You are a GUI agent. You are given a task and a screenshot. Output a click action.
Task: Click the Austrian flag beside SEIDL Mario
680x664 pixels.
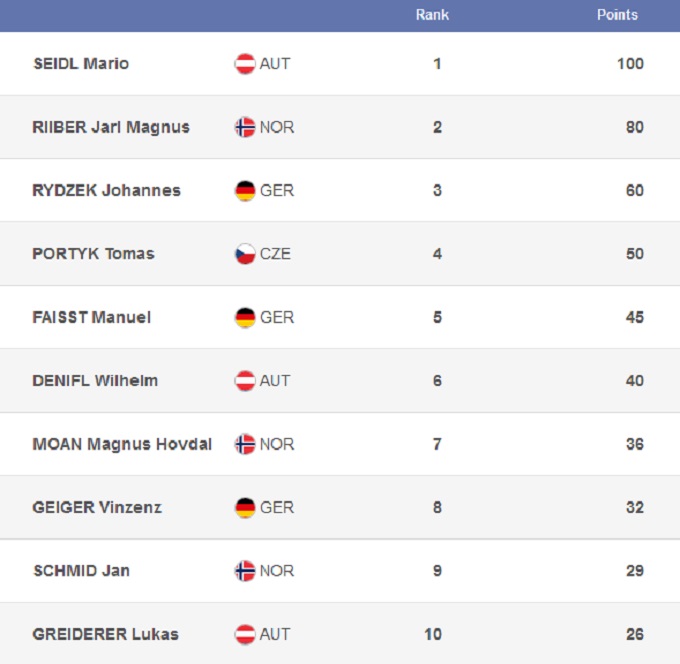(245, 64)
